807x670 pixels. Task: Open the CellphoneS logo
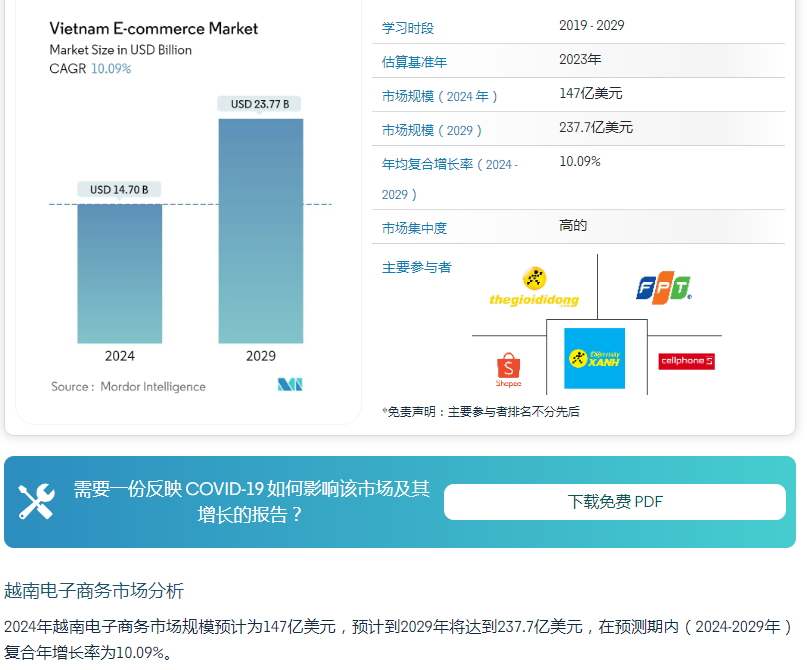click(x=686, y=361)
